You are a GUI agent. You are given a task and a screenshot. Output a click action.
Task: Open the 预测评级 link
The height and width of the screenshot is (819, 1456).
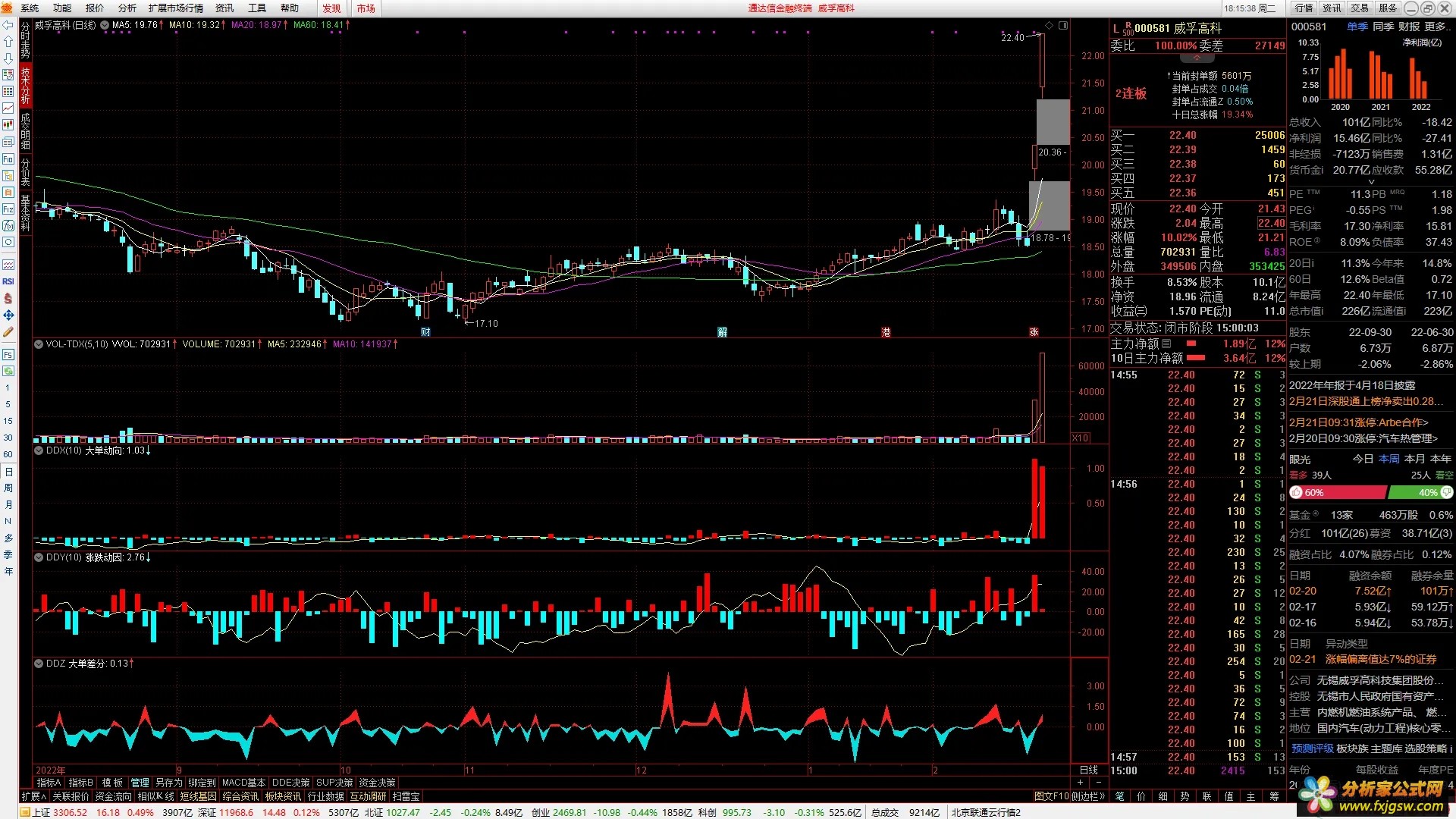coord(1313,748)
